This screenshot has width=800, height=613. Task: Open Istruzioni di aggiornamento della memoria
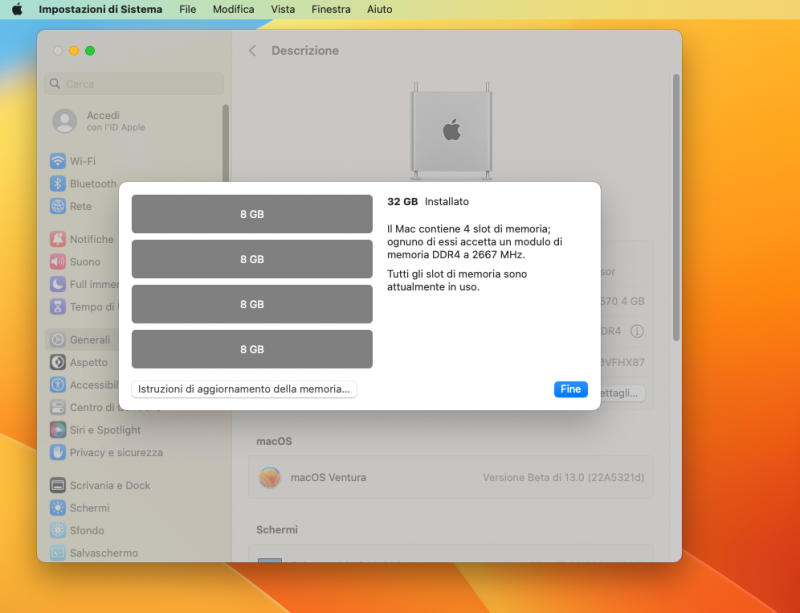tap(244, 389)
